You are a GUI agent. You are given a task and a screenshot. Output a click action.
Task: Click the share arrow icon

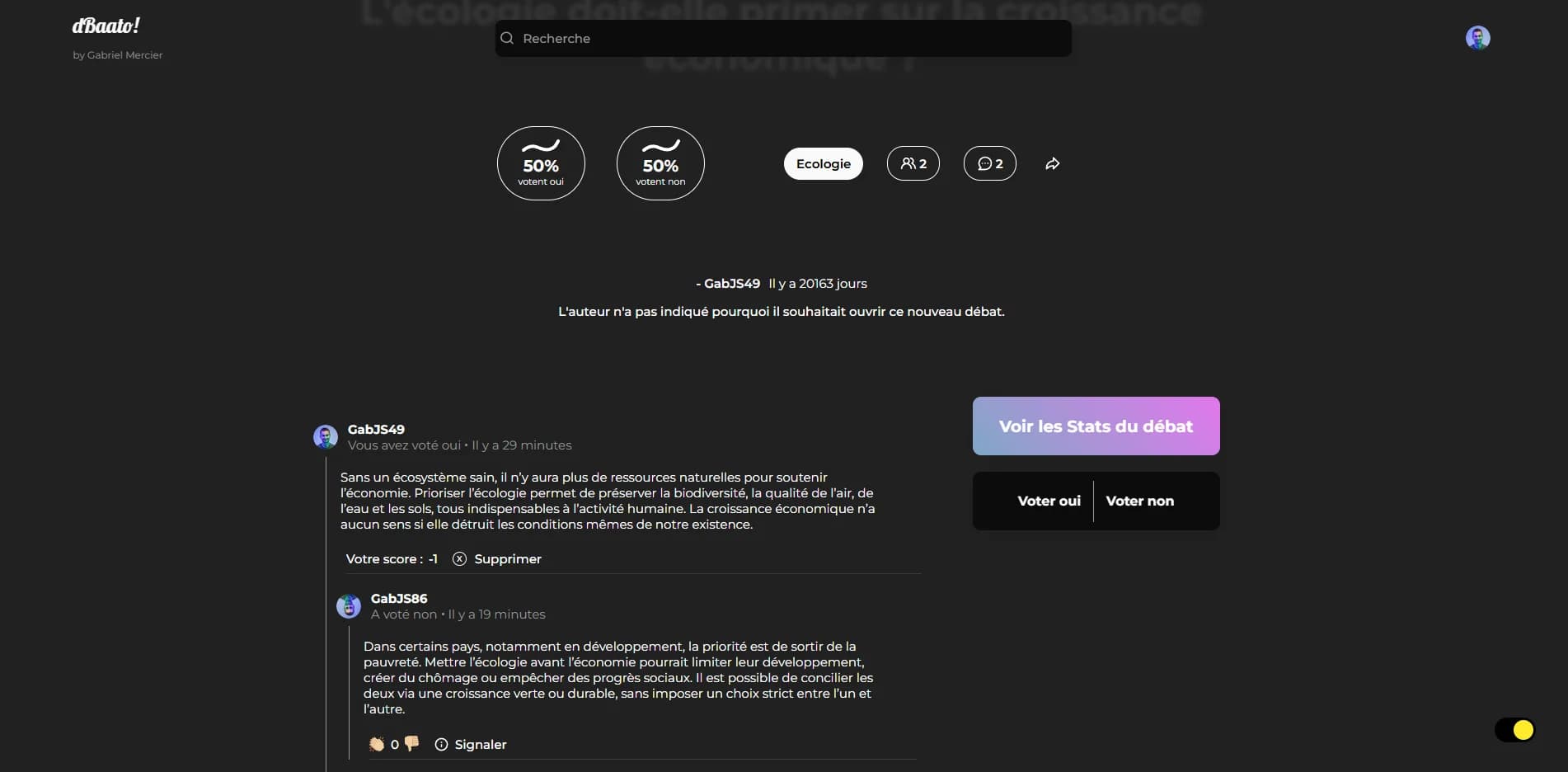tap(1052, 164)
